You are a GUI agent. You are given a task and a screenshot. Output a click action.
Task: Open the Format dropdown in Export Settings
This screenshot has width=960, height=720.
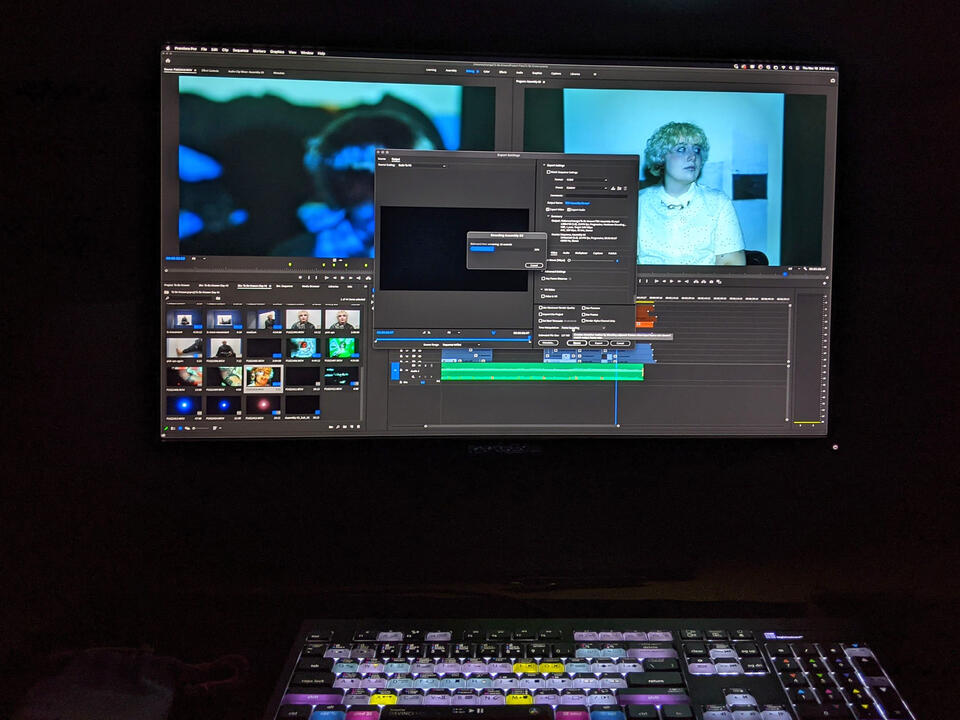click(586, 179)
